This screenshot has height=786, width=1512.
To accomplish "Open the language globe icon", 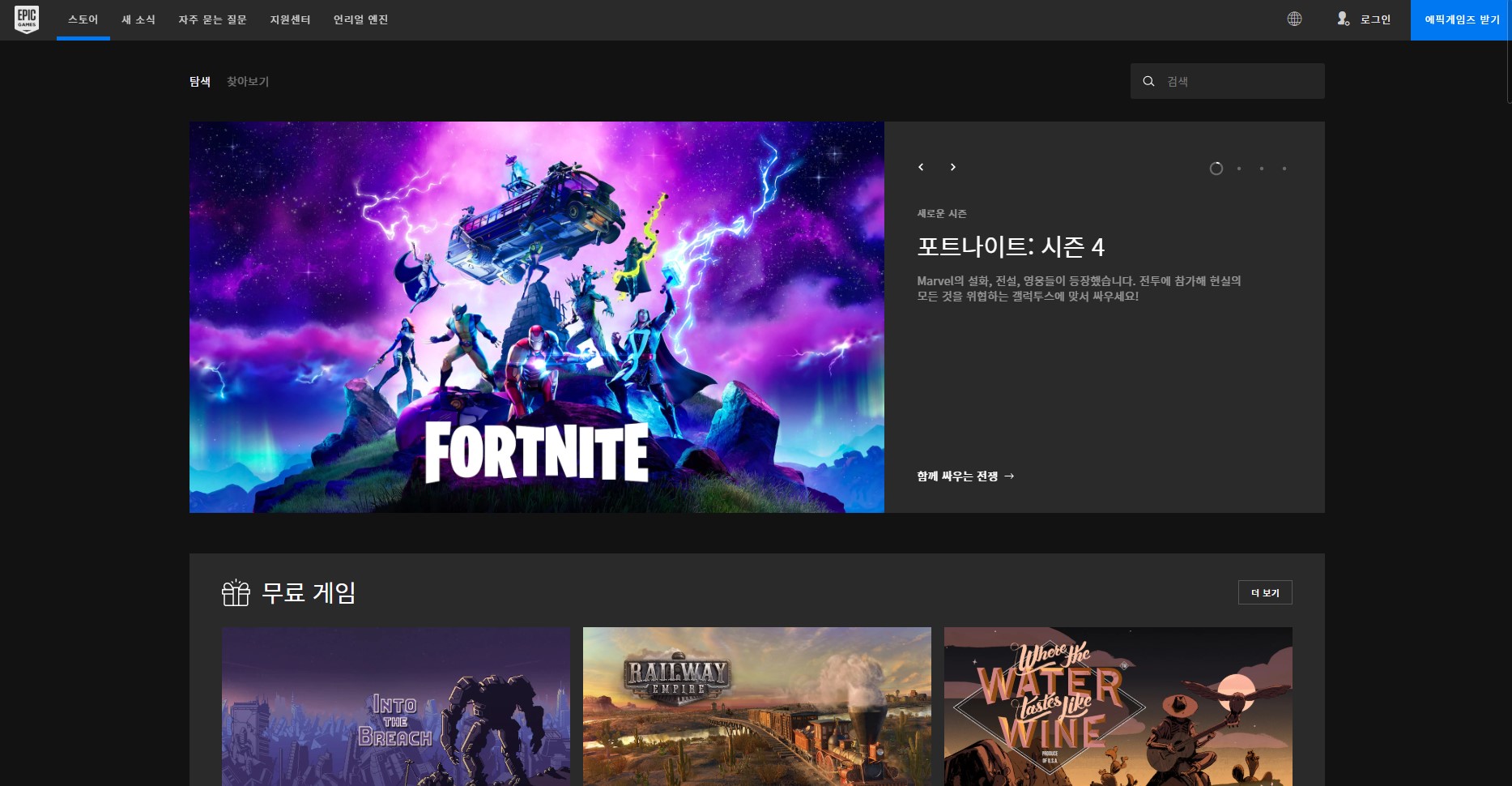I will click(1294, 19).
